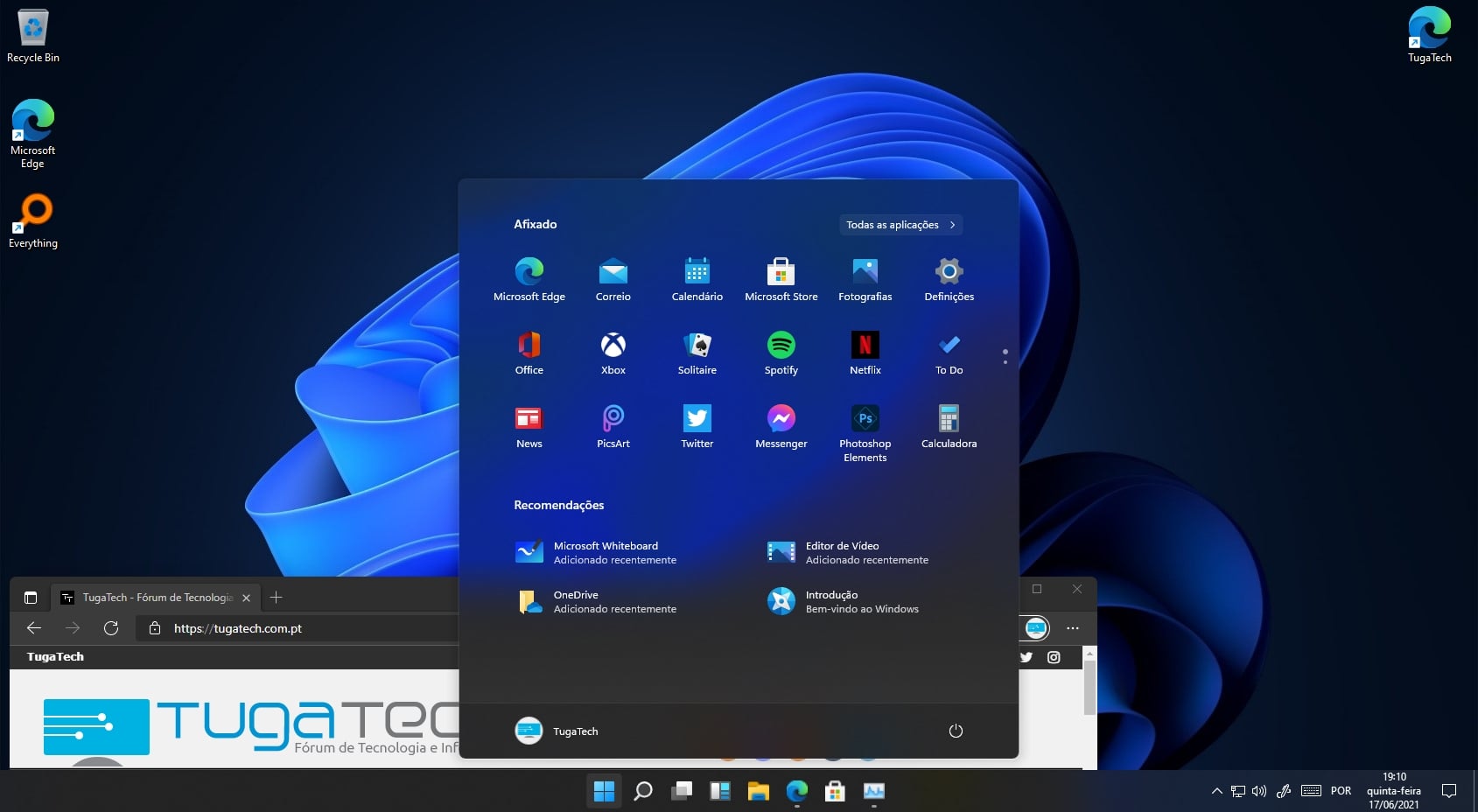The height and width of the screenshot is (812, 1478).
Task: Open Edge tab actions menu icon
Action: (31, 598)
